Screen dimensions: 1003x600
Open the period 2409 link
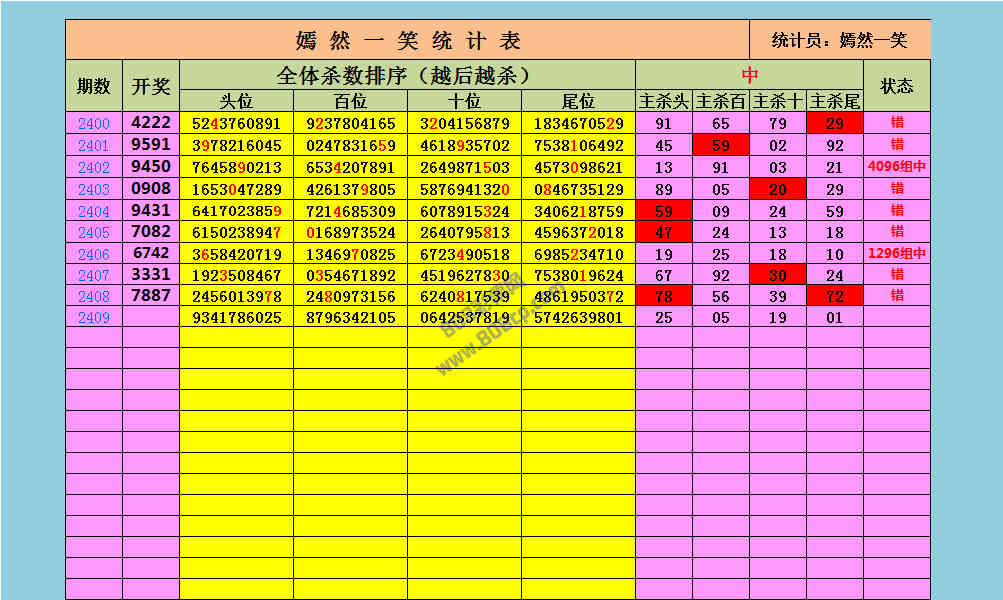point(94,318)
